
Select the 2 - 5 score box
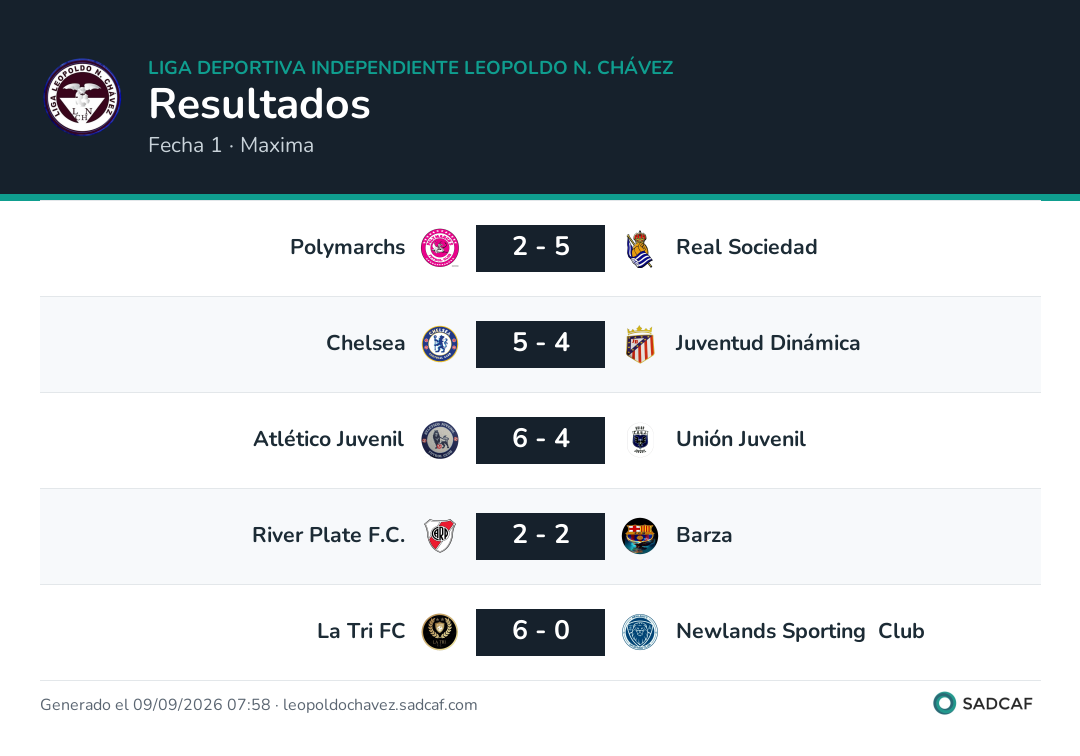click(540, 248)
